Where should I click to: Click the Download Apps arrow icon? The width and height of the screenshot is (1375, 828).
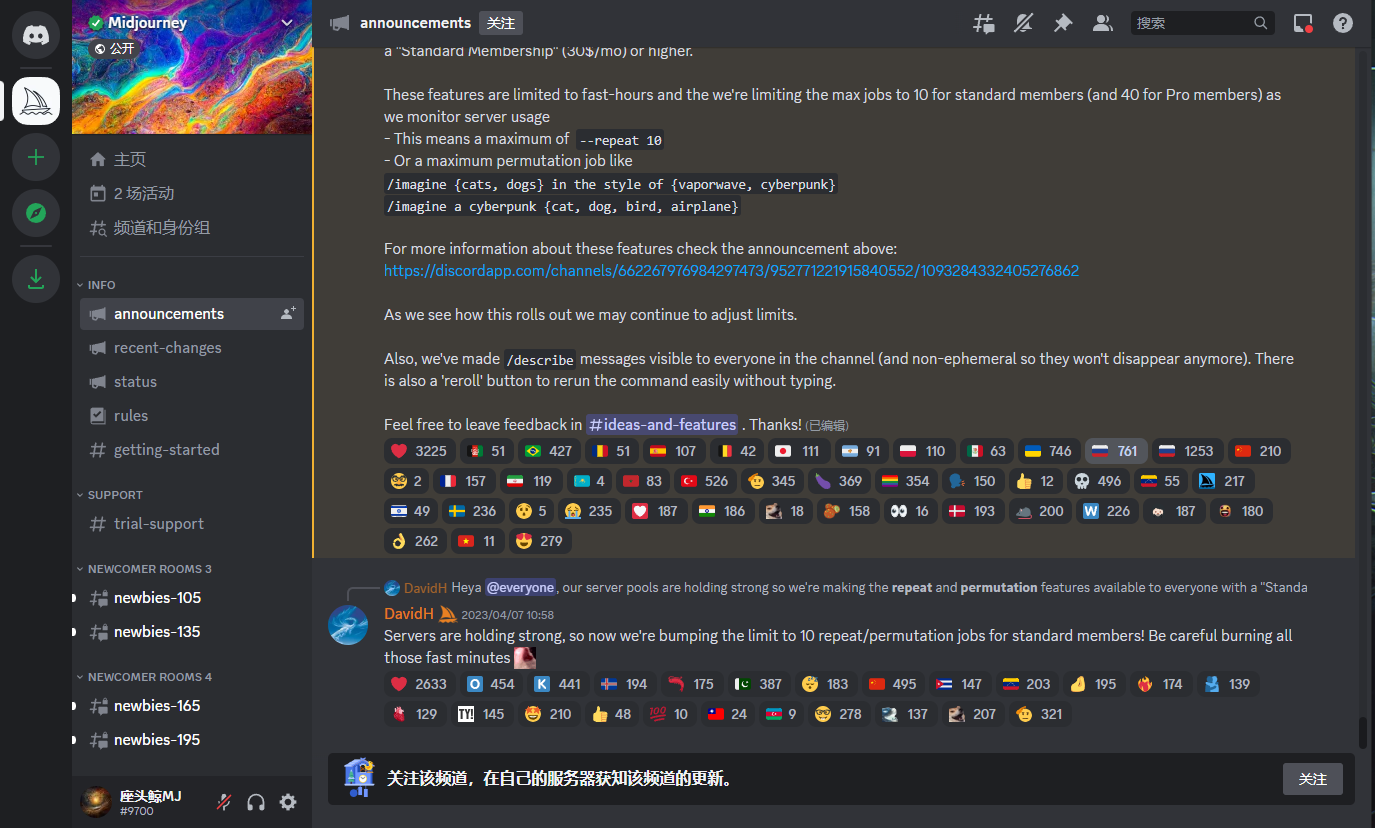[36, 279]
